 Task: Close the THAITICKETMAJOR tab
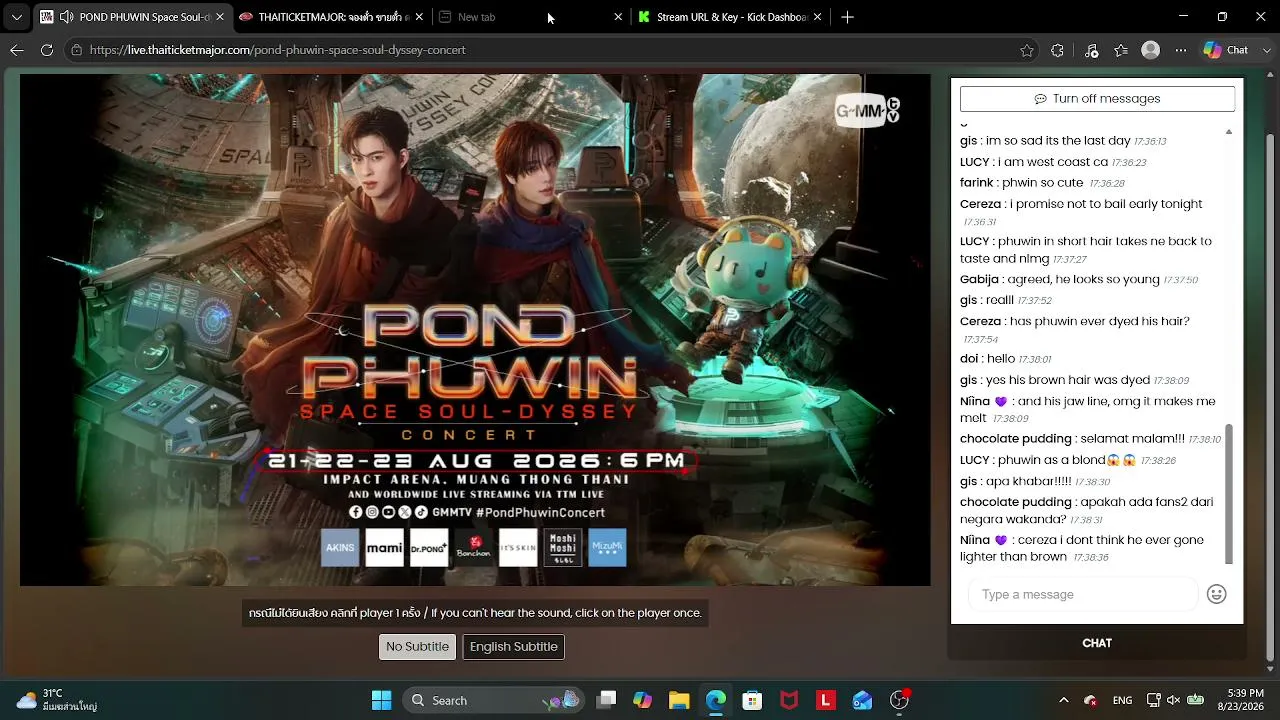419,17
